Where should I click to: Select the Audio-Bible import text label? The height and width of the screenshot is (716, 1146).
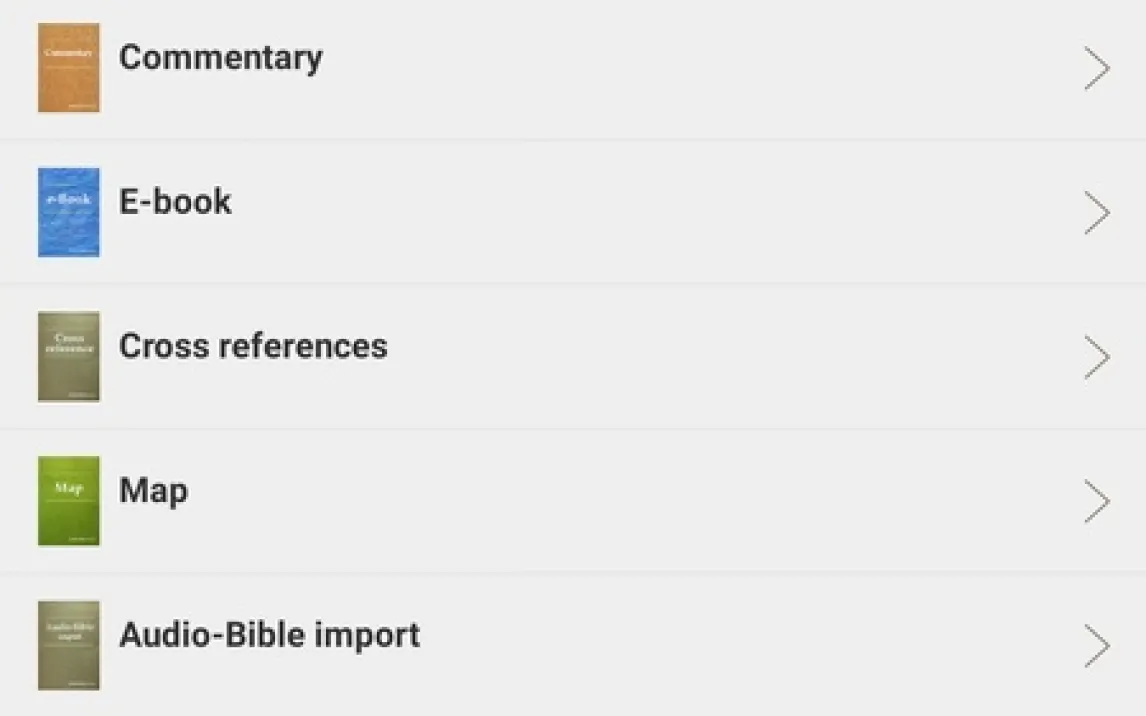click(269, 635)
